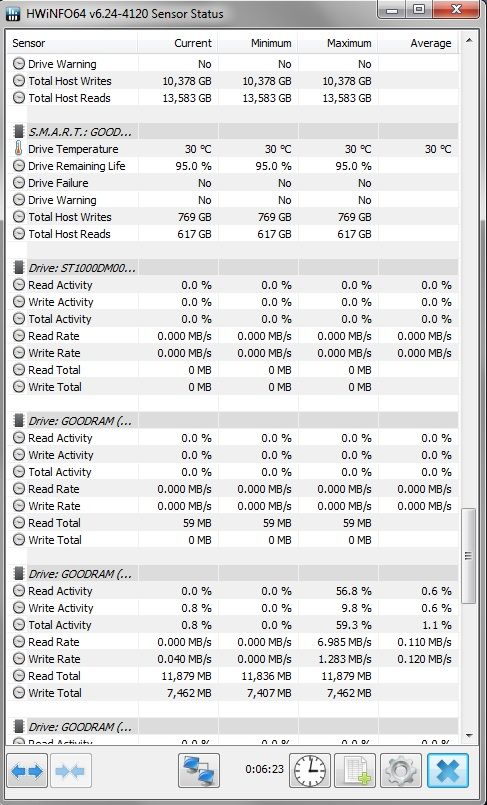Open sensor settings with the gear icon

(x=401, y=770)
